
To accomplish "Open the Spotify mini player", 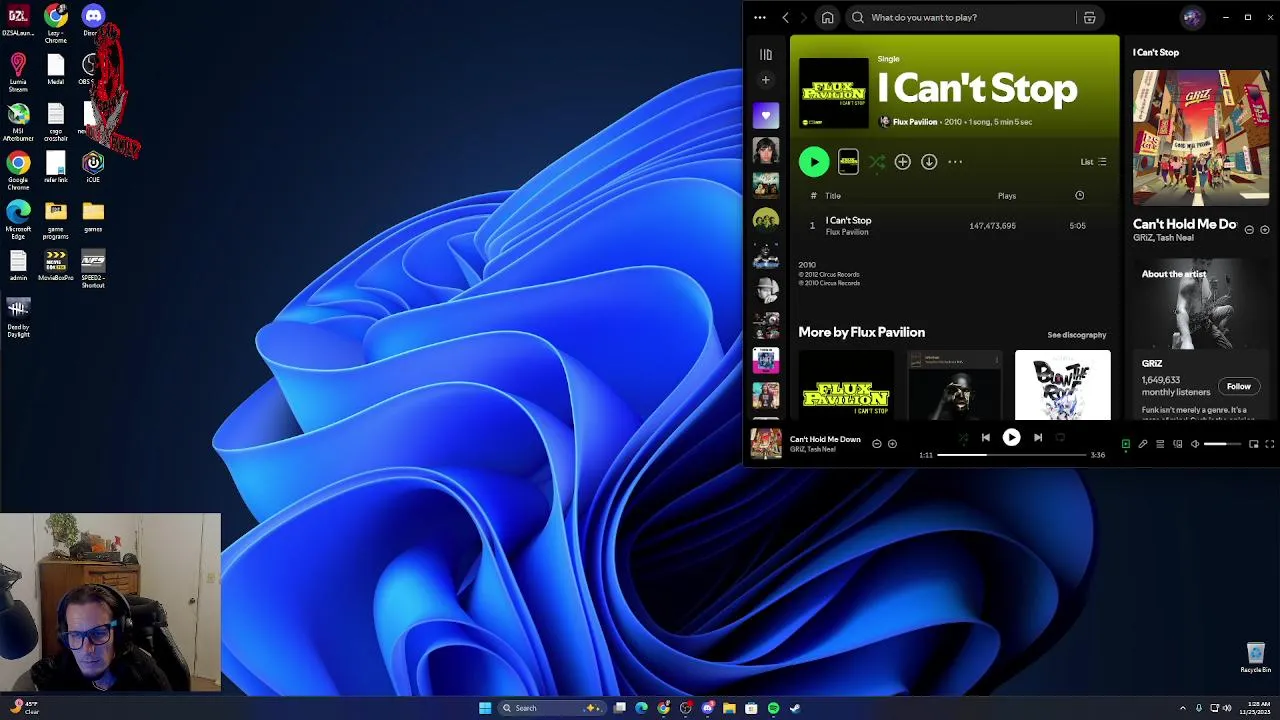I will [x=1253, y=444].
